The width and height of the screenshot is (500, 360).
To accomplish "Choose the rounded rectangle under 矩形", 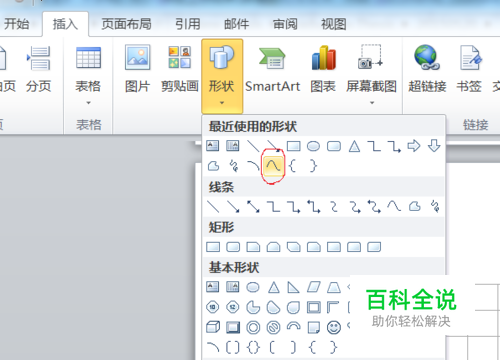I will point(233,247).
